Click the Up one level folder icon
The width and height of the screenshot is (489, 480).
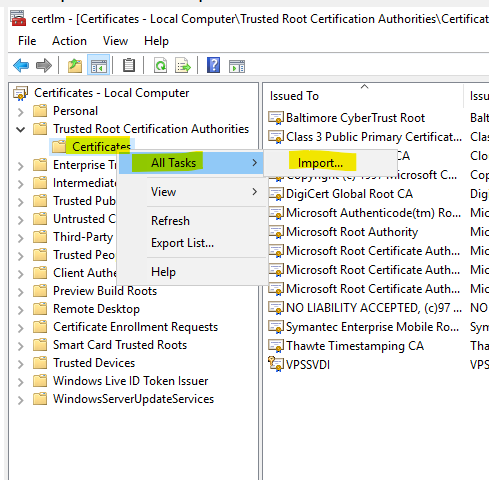point(75,65)
